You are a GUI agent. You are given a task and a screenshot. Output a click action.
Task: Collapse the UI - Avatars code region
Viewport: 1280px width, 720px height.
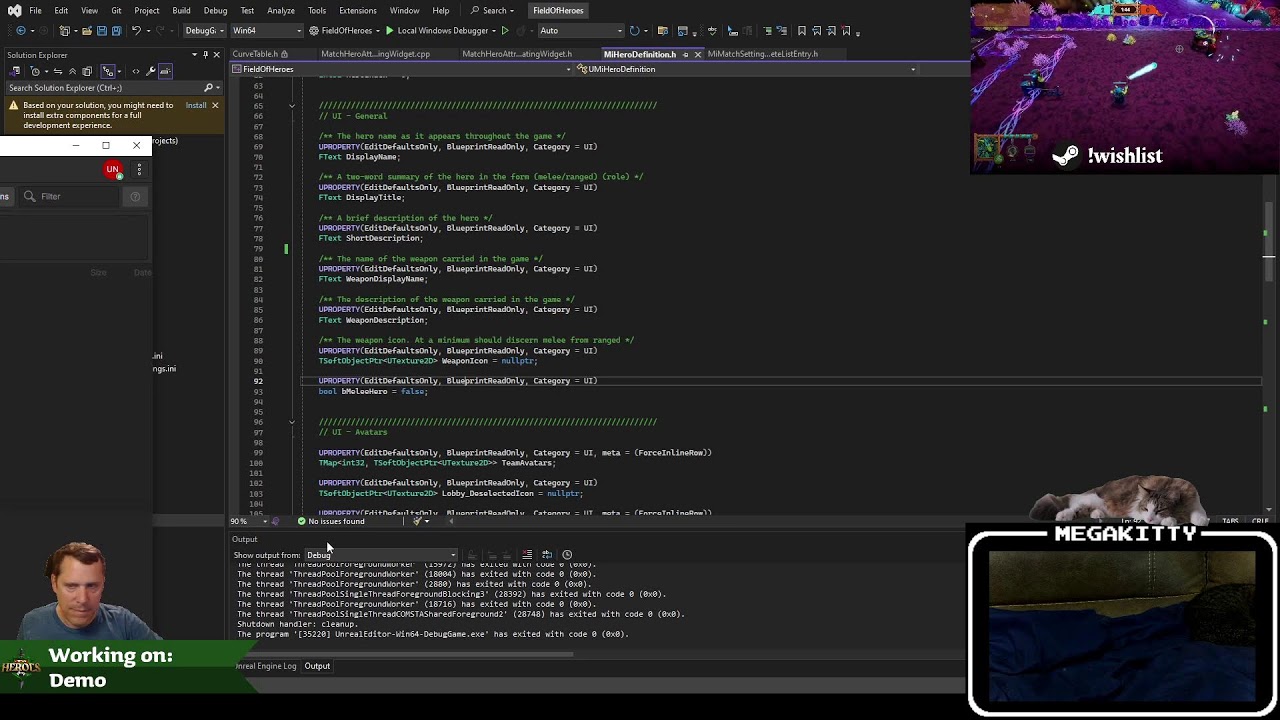tap(292, 422)
